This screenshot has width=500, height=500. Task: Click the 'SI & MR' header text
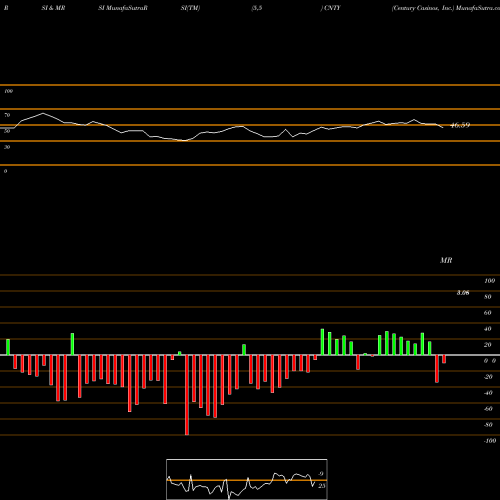(x=53, y=8)
